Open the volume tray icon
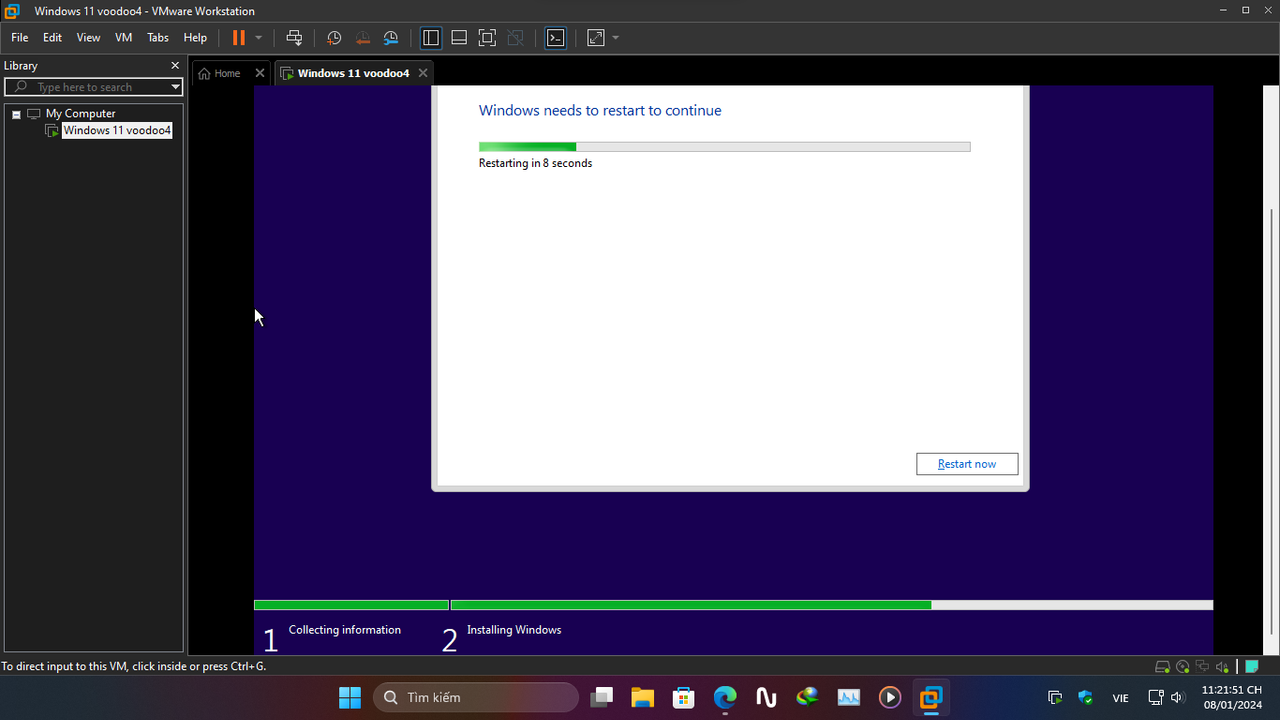The width and height of the screenshot is (1280, 720). pos(1177,697)
